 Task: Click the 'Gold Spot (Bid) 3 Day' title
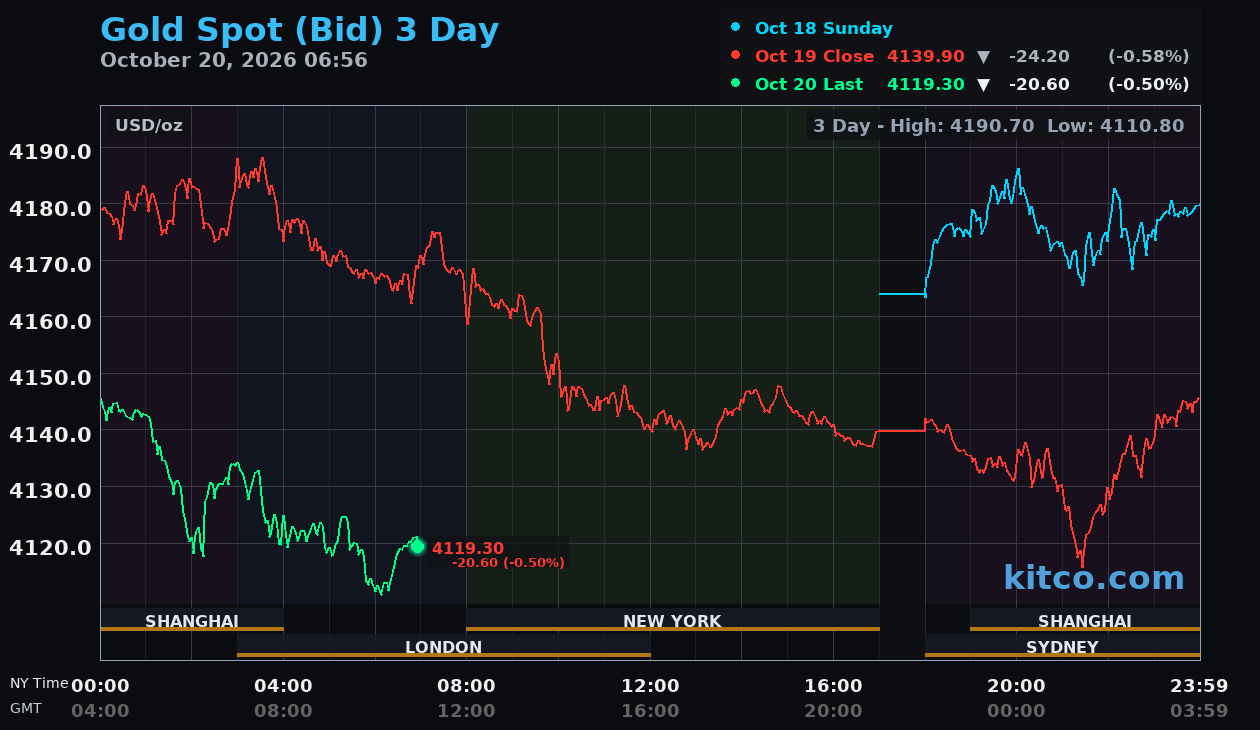(x=300, y=30)
